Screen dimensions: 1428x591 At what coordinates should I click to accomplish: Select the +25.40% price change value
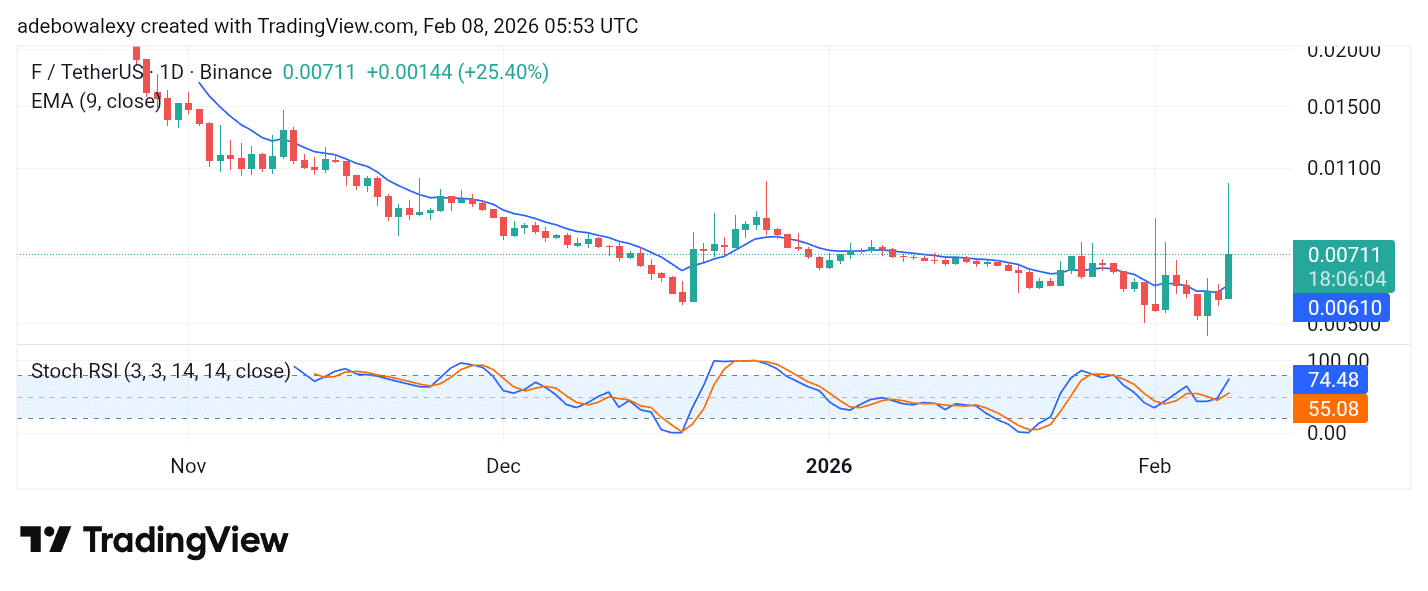pos(457,72)
